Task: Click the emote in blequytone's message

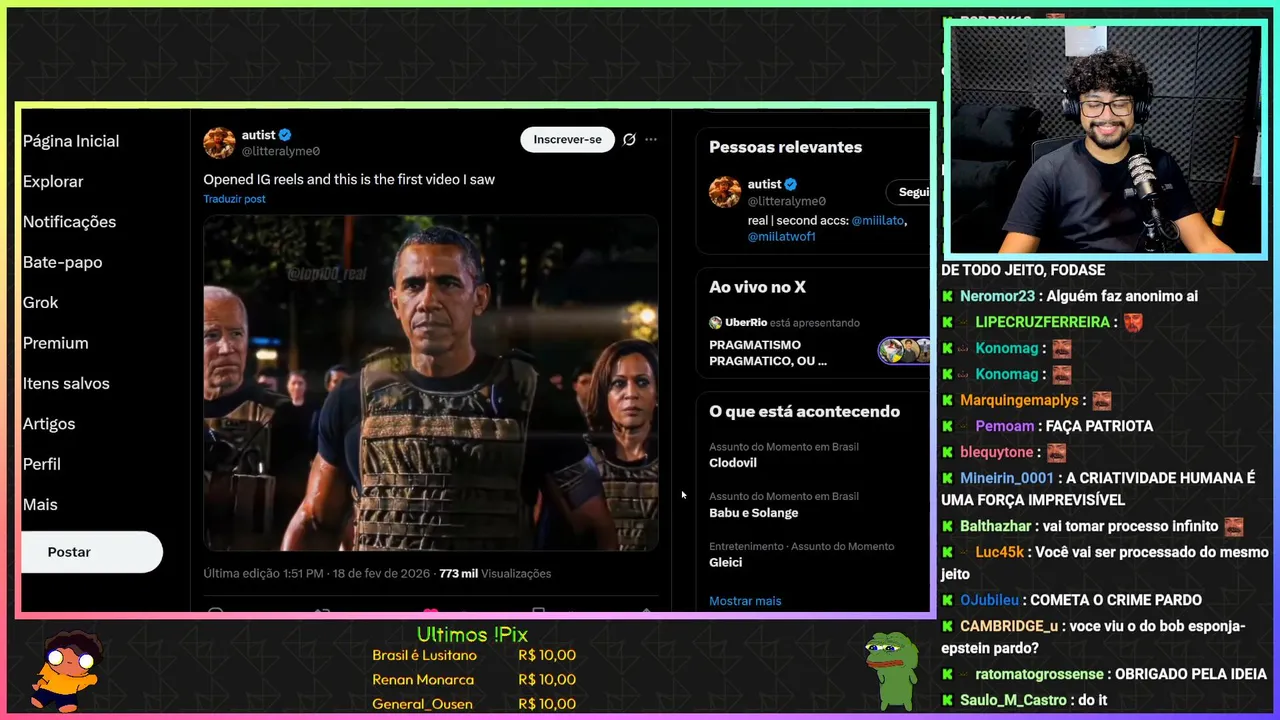Action: tap(1056, 452)
